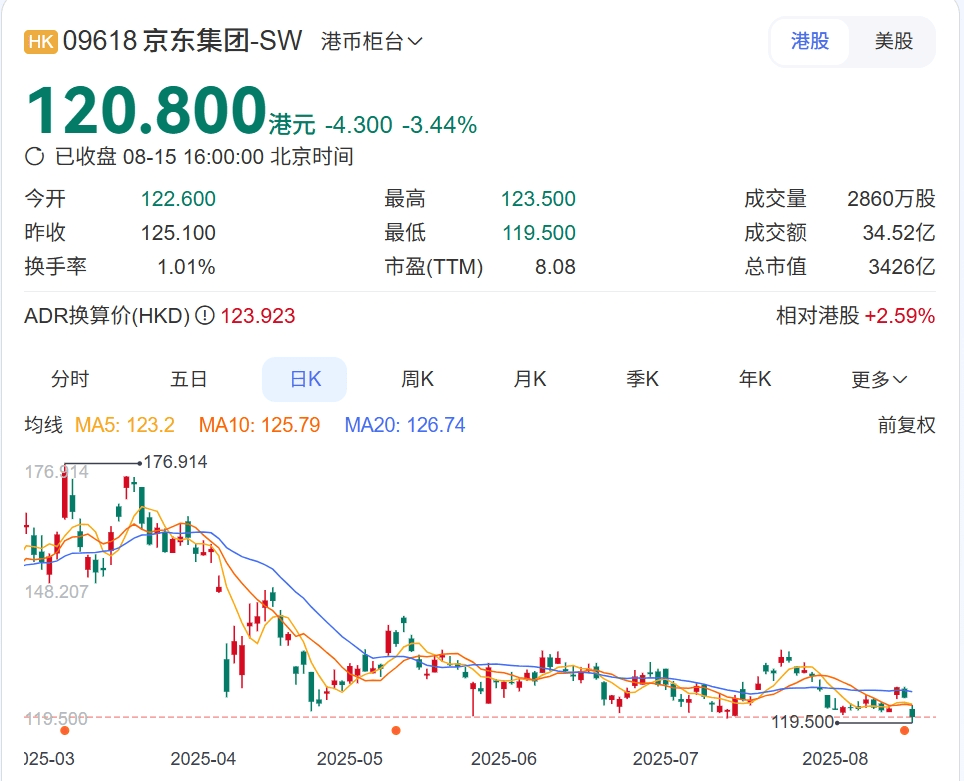Click the HK market badge icon
The image size is (964, 781).
click(x=41, y=41)
